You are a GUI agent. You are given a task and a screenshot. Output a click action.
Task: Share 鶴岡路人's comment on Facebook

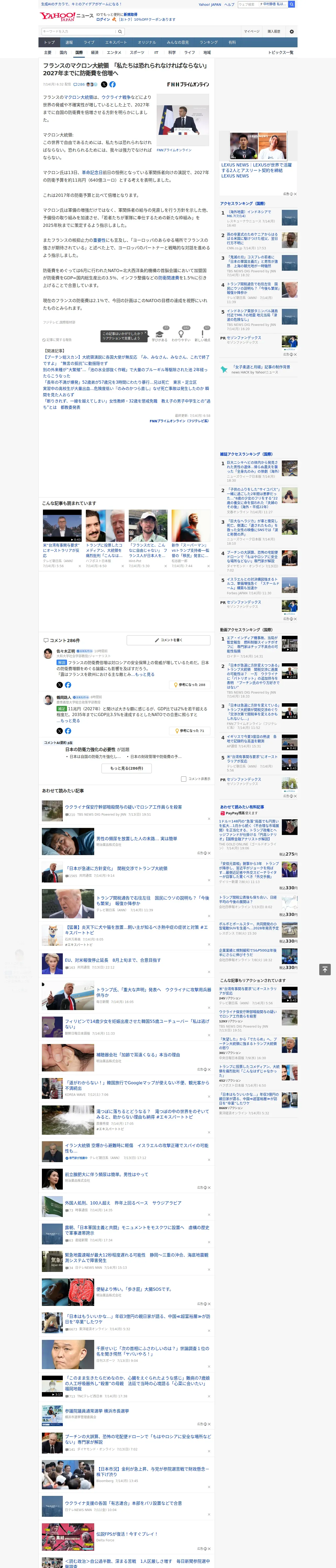(68, 730)
